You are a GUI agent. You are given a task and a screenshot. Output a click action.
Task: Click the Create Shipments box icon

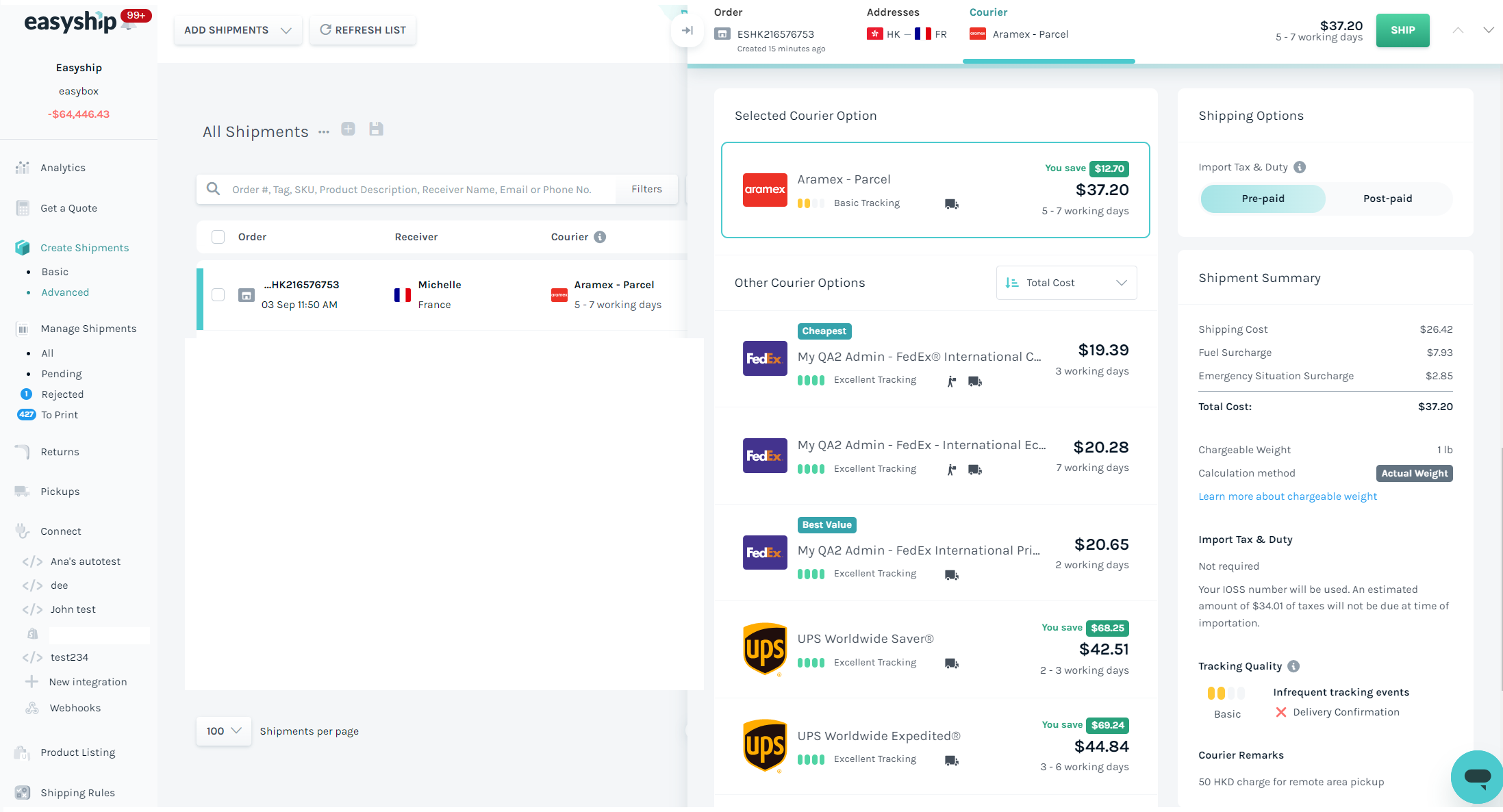tap(23, 248)
